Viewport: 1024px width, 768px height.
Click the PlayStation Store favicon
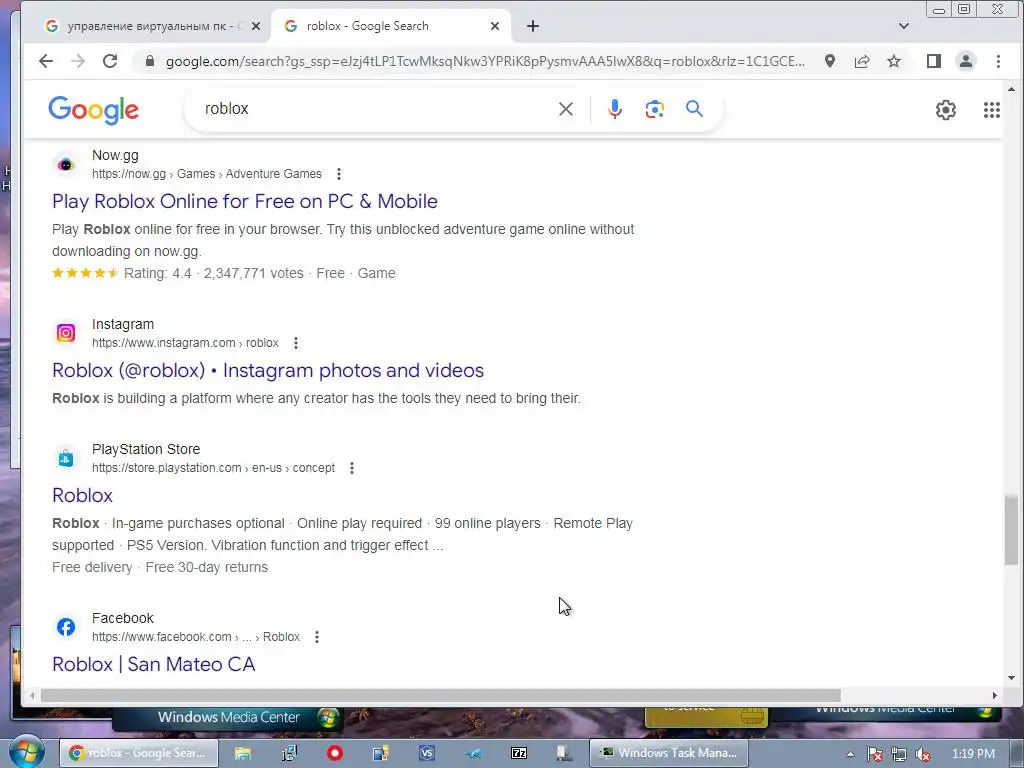point(66,458)
